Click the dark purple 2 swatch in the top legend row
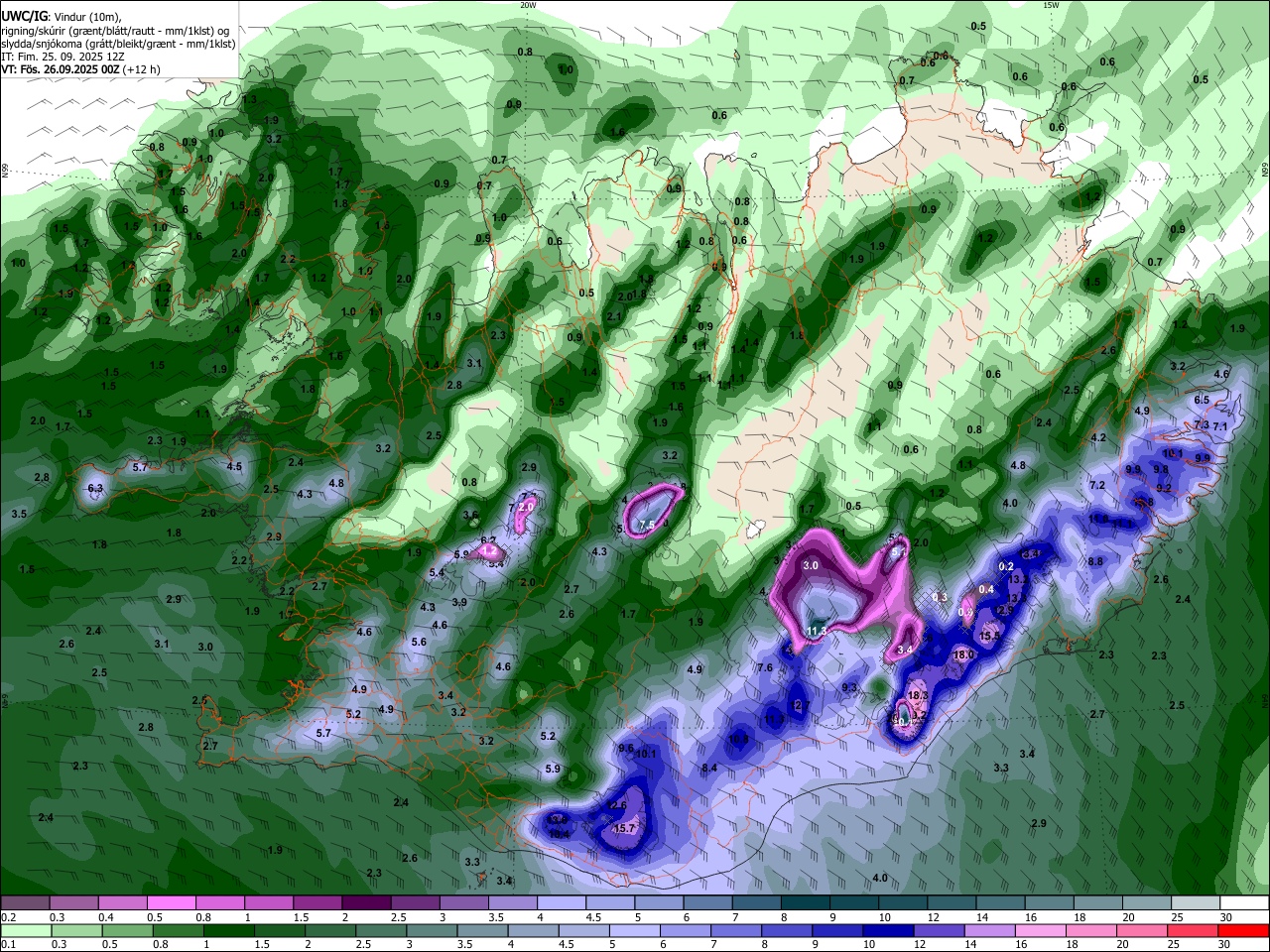Screen dimensions: 1270x952 [365, 903]
